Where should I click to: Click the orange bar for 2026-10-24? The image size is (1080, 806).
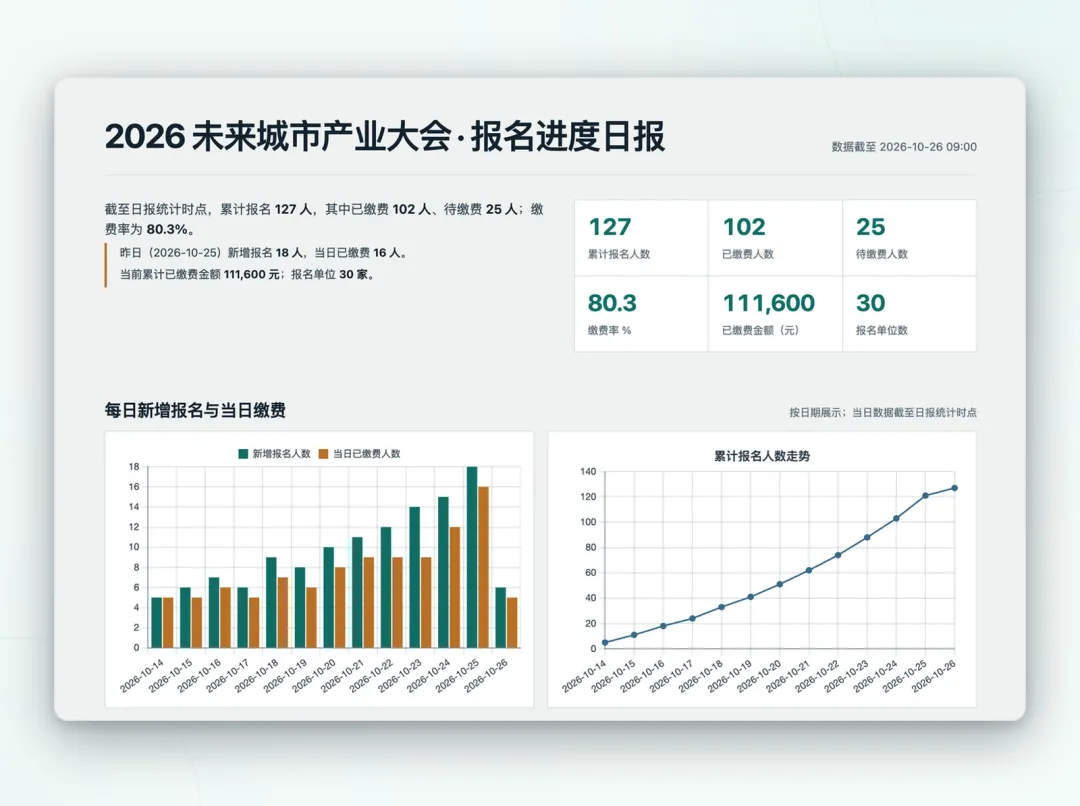pyautogui.click(x=455, y=588)
